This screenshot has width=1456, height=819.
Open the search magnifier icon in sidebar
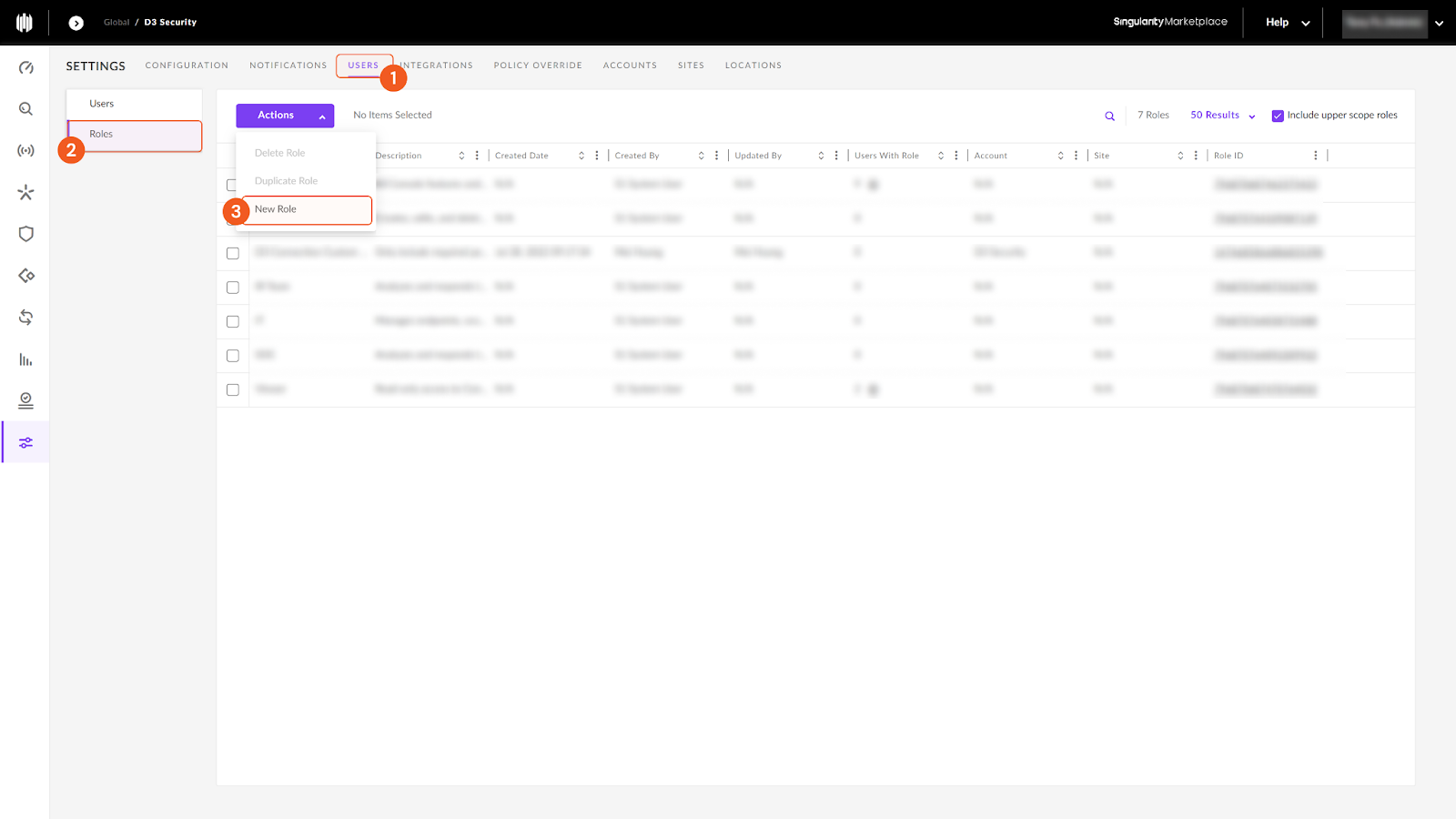coord(25,109)
